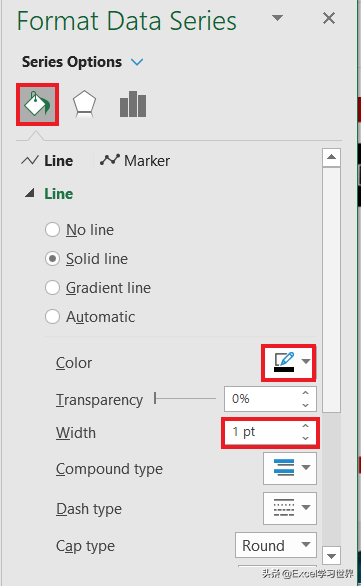Viewport: 361px width, 586px height.
Task: Select the Solid line radio button
Action: [52, 259]
